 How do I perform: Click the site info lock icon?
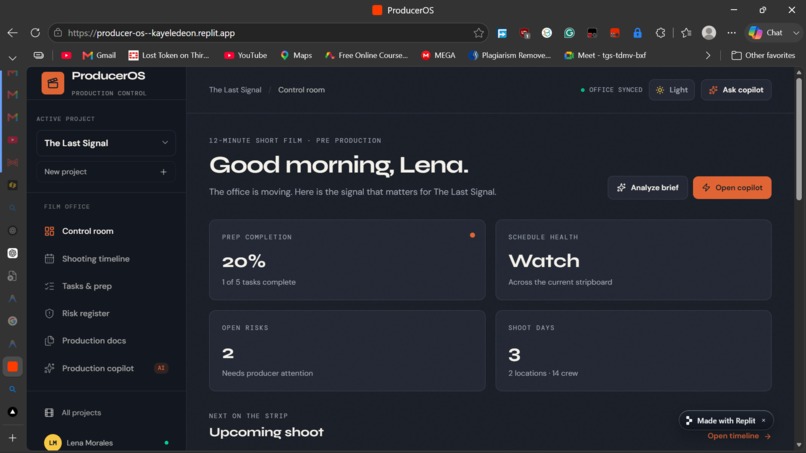(58, 33)
